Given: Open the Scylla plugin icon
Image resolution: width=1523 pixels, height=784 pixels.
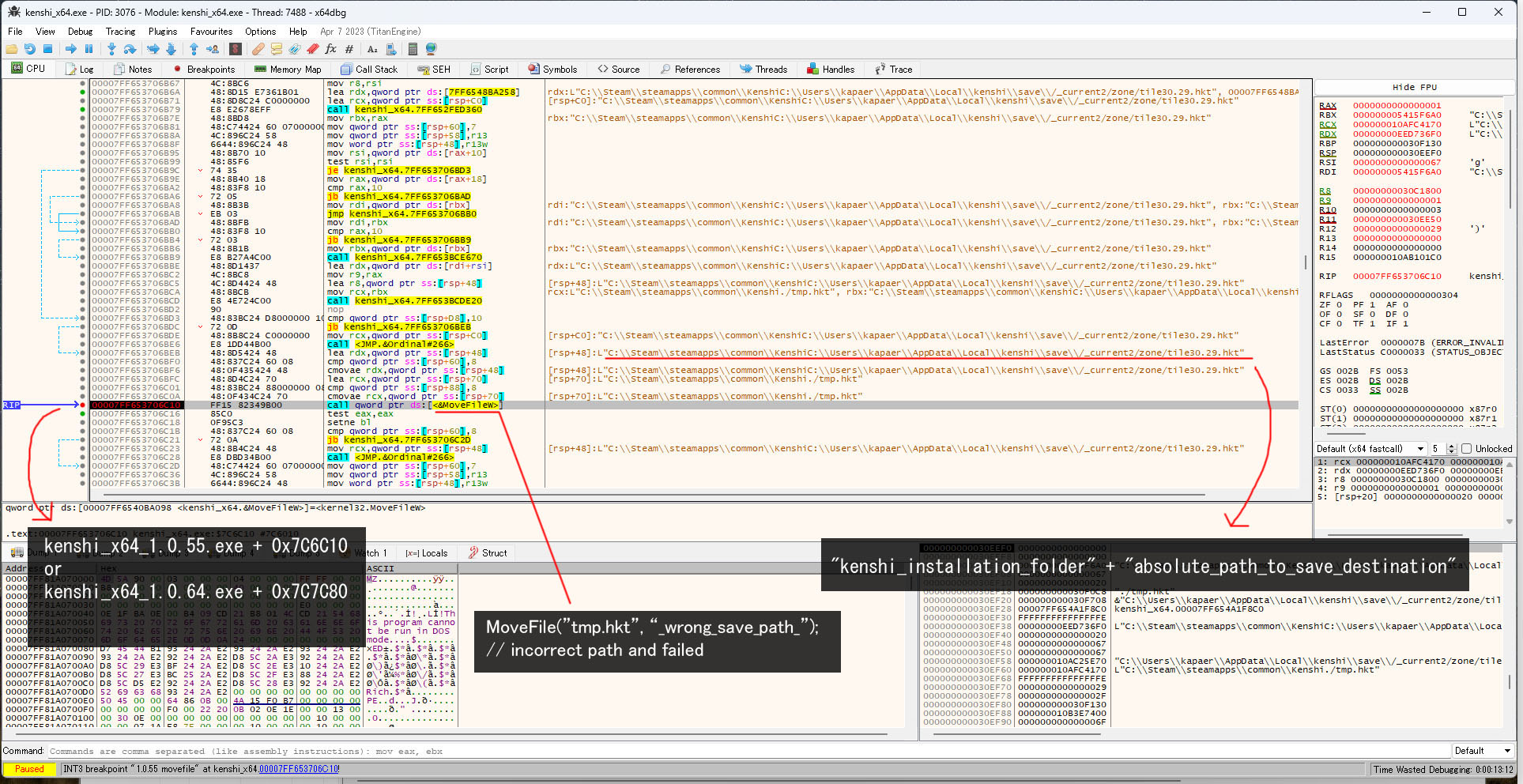Looking at the screenshot, I should pyautogui.click(x=235, y=49).
